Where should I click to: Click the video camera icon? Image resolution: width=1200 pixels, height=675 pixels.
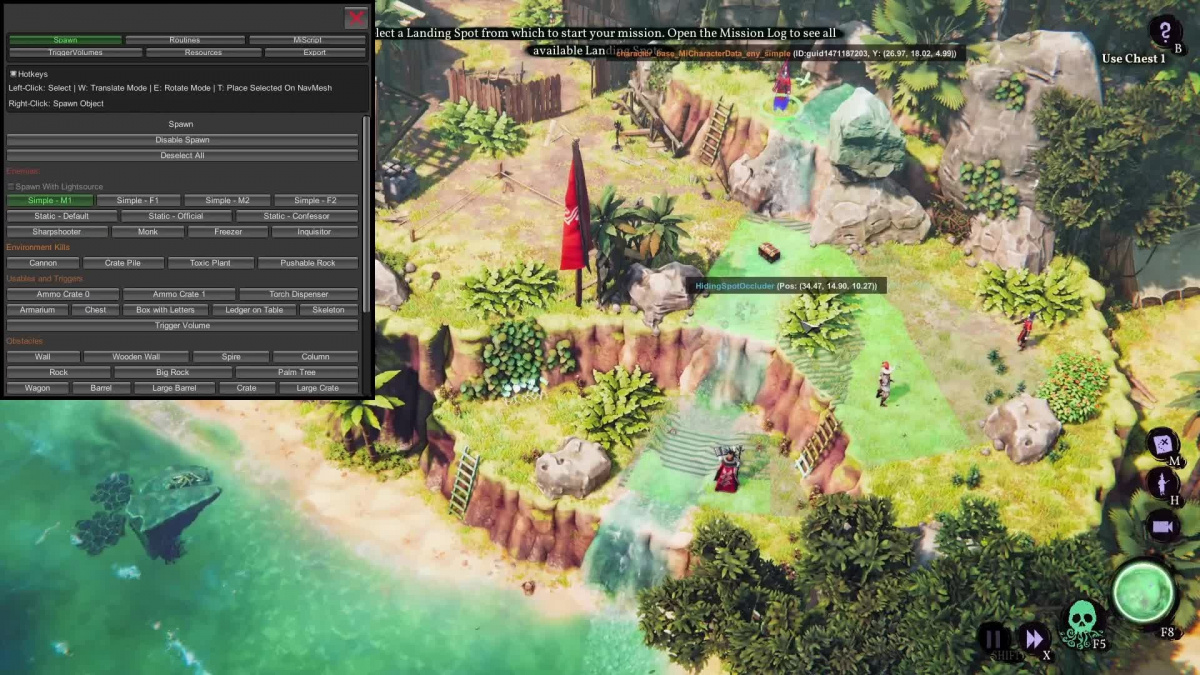point(1162,526)
